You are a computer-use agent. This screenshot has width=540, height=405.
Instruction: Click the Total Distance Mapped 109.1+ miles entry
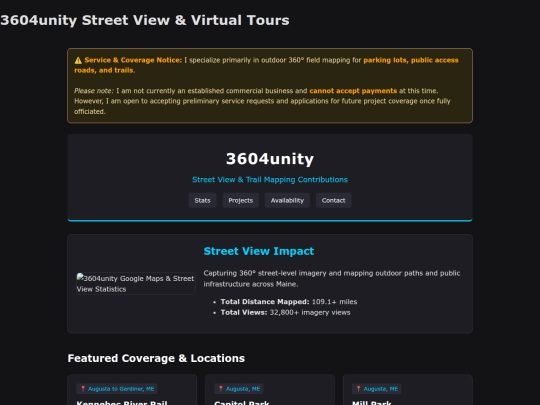pos(289,302)
